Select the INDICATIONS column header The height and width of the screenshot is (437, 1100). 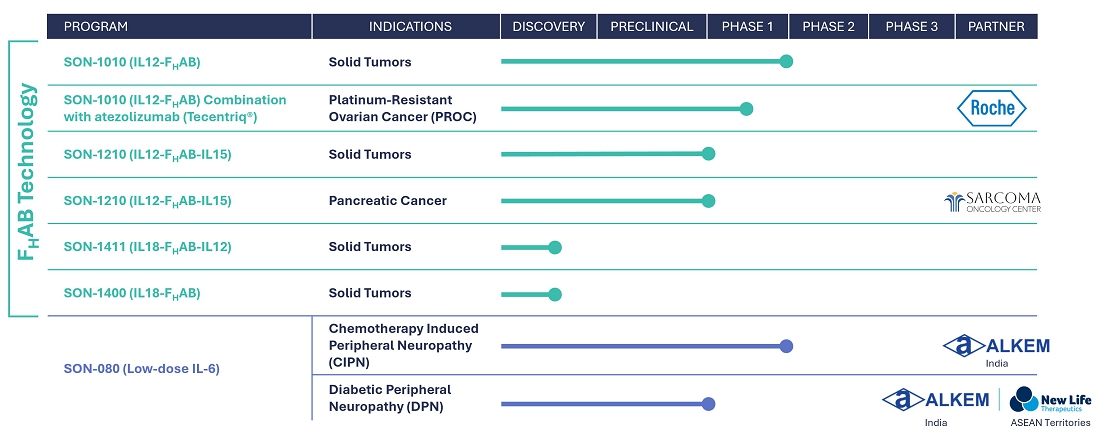[x=410, y=27]
